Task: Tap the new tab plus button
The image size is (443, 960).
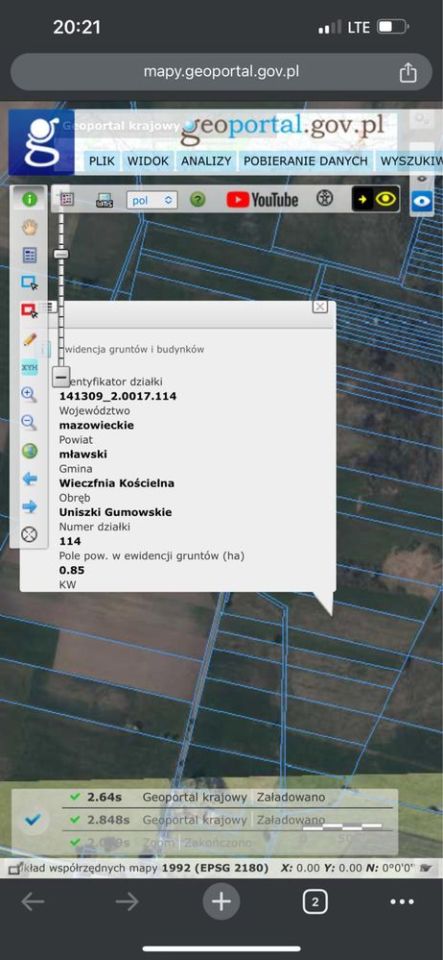Action: click(221, 901)
